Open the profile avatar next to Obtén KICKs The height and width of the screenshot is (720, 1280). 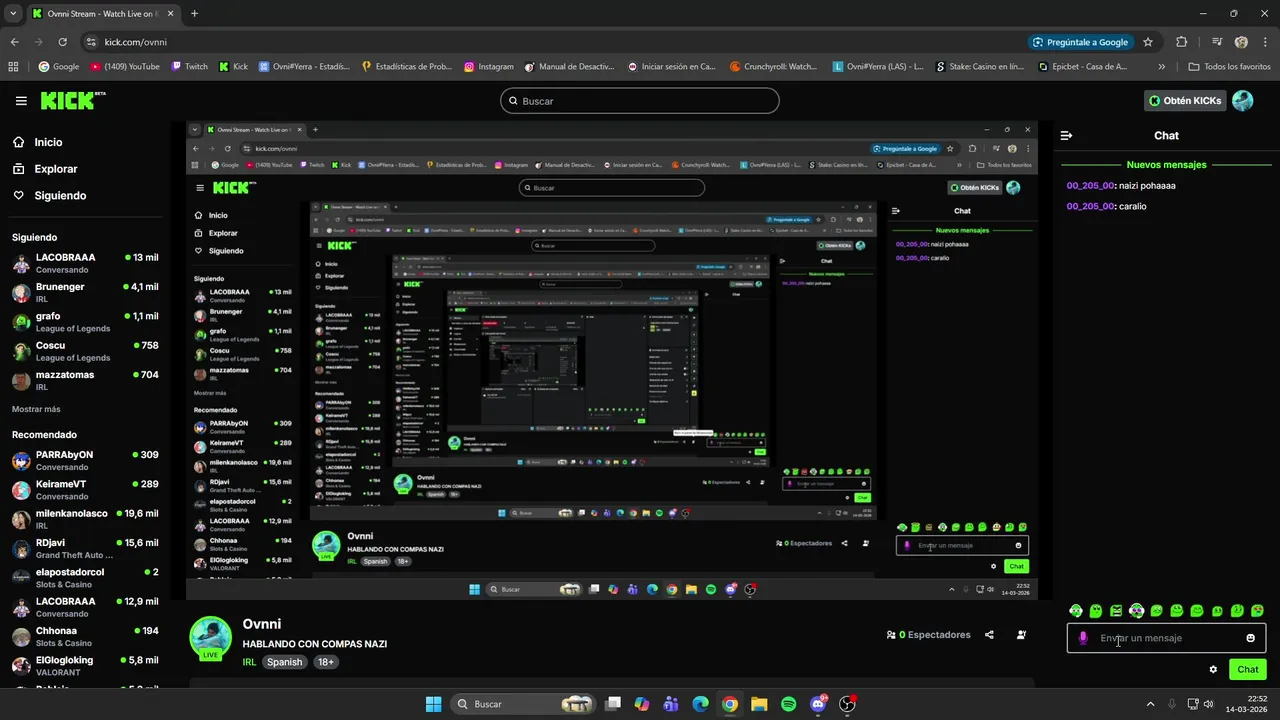pos(1242,101)
